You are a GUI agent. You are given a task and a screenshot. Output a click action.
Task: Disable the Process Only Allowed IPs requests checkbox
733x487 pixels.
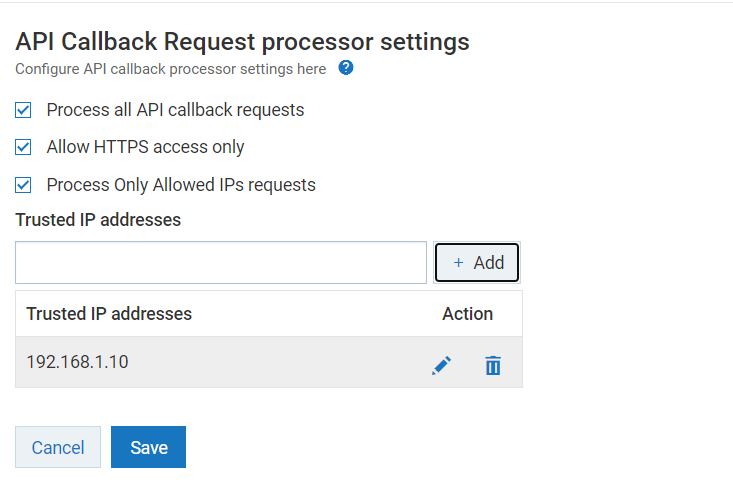click(24, 185)
